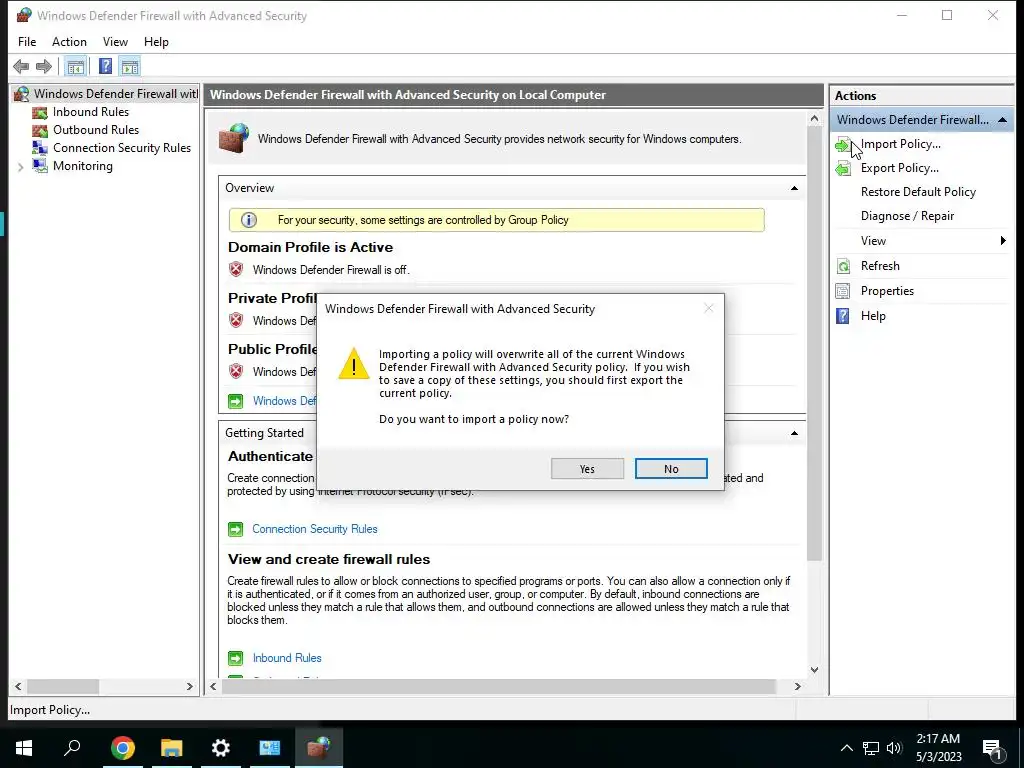Show hidden tray icons chevron
The height and width of the screenshot is (768, 1024).
tap(846, 748)
